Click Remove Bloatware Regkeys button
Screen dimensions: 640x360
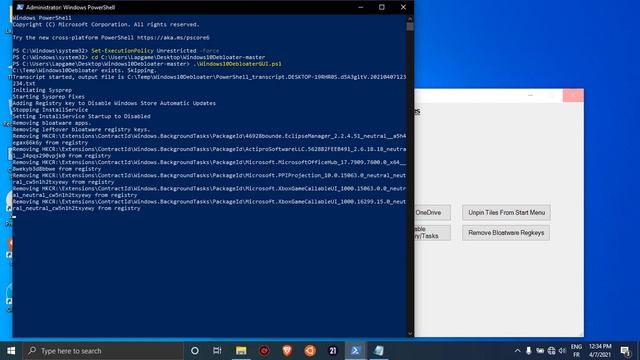(506, 233)
